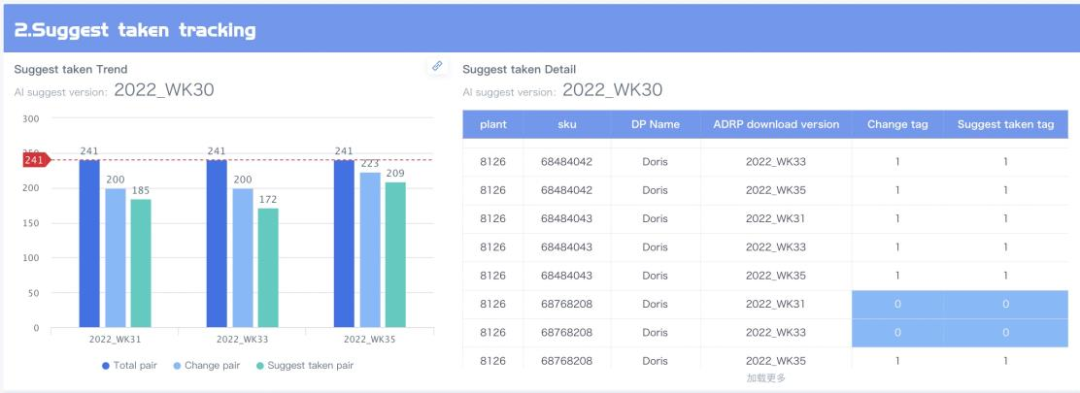Viewport: 1080px width, 393px height.
Task: Click the red 241 reference line marker
Action: (36, 160)
